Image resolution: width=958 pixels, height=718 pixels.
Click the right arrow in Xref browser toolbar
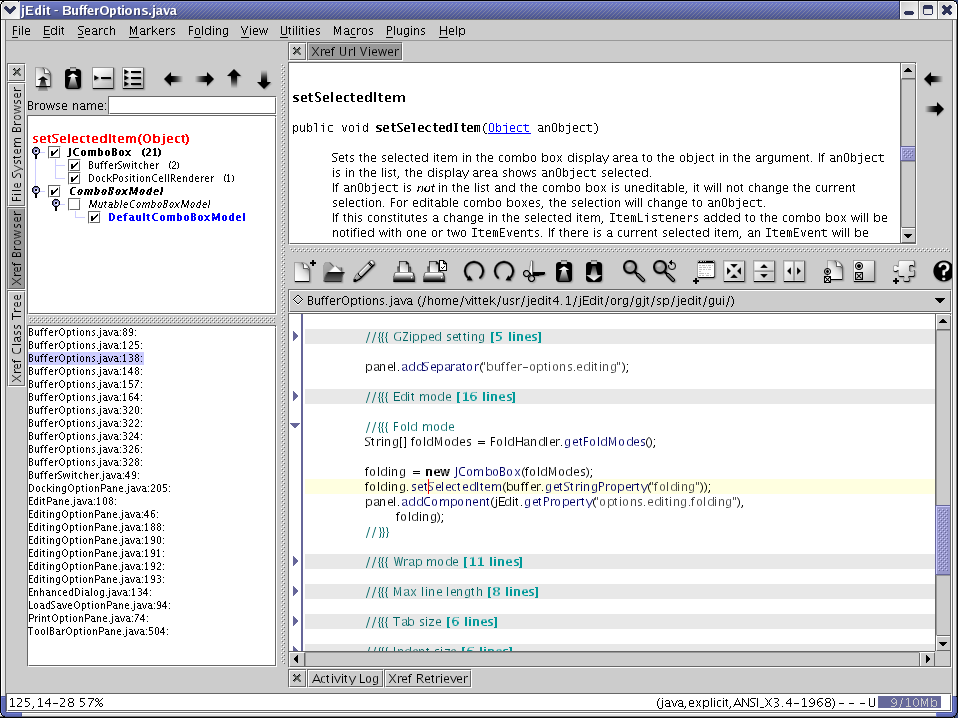click(205, 79)
